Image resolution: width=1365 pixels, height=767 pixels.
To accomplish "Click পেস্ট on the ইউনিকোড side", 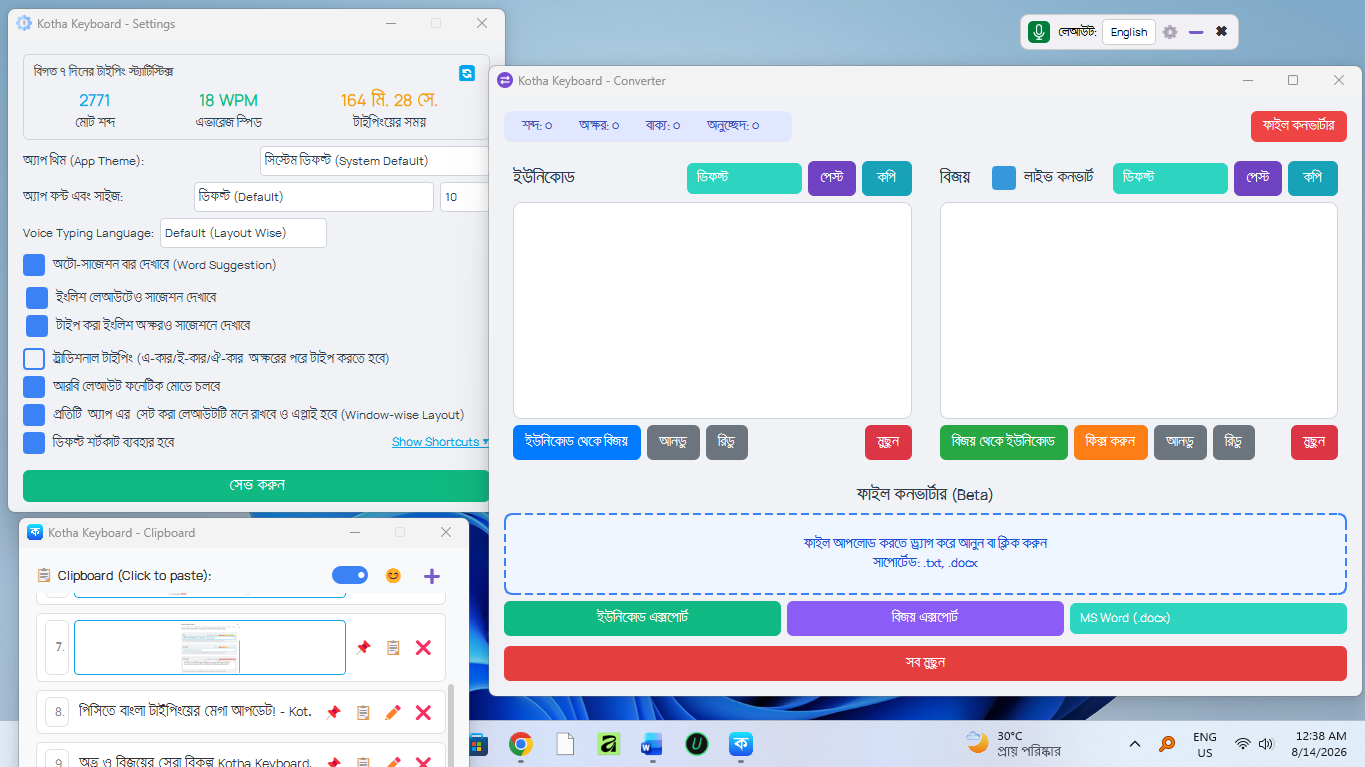I will click(832, 179).
